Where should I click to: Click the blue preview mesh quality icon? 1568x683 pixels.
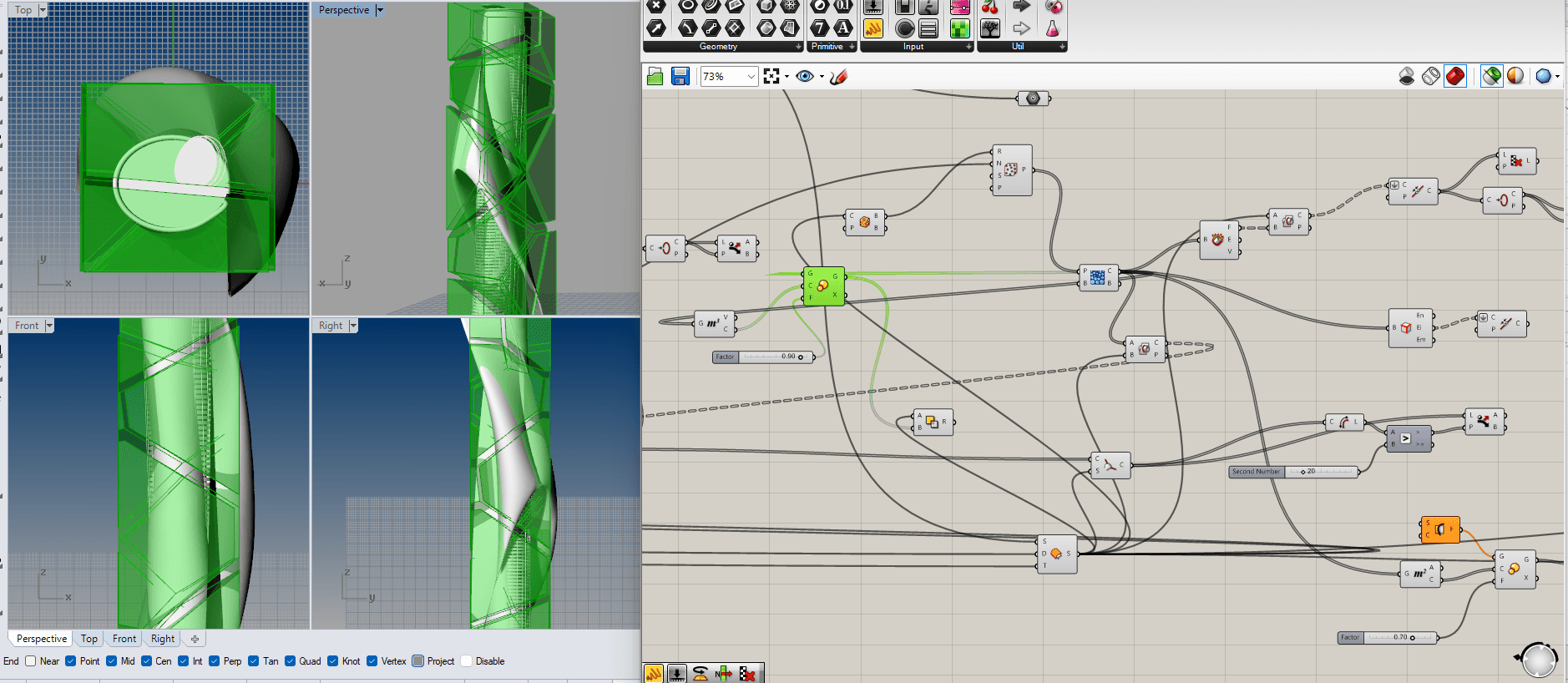click(x=1544, y=77)
